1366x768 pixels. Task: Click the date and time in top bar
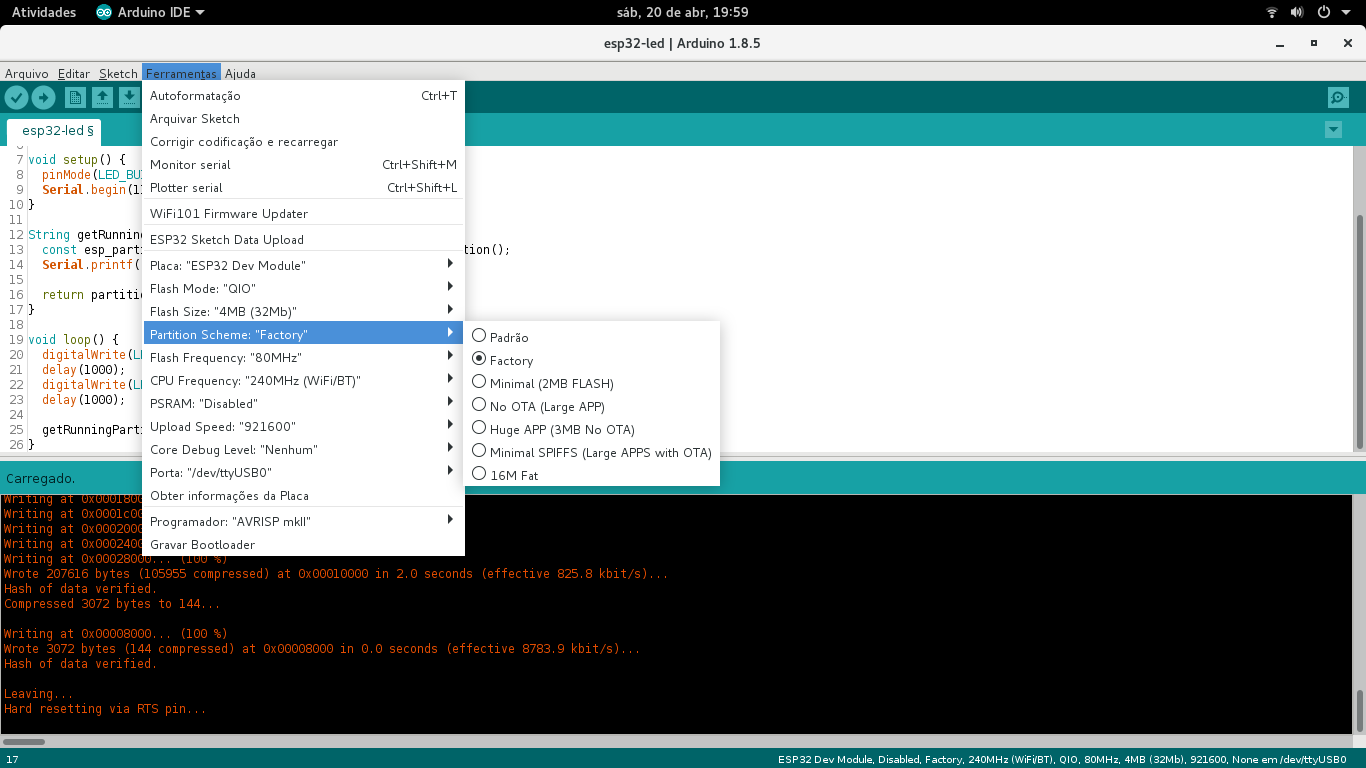click(683, 12)
